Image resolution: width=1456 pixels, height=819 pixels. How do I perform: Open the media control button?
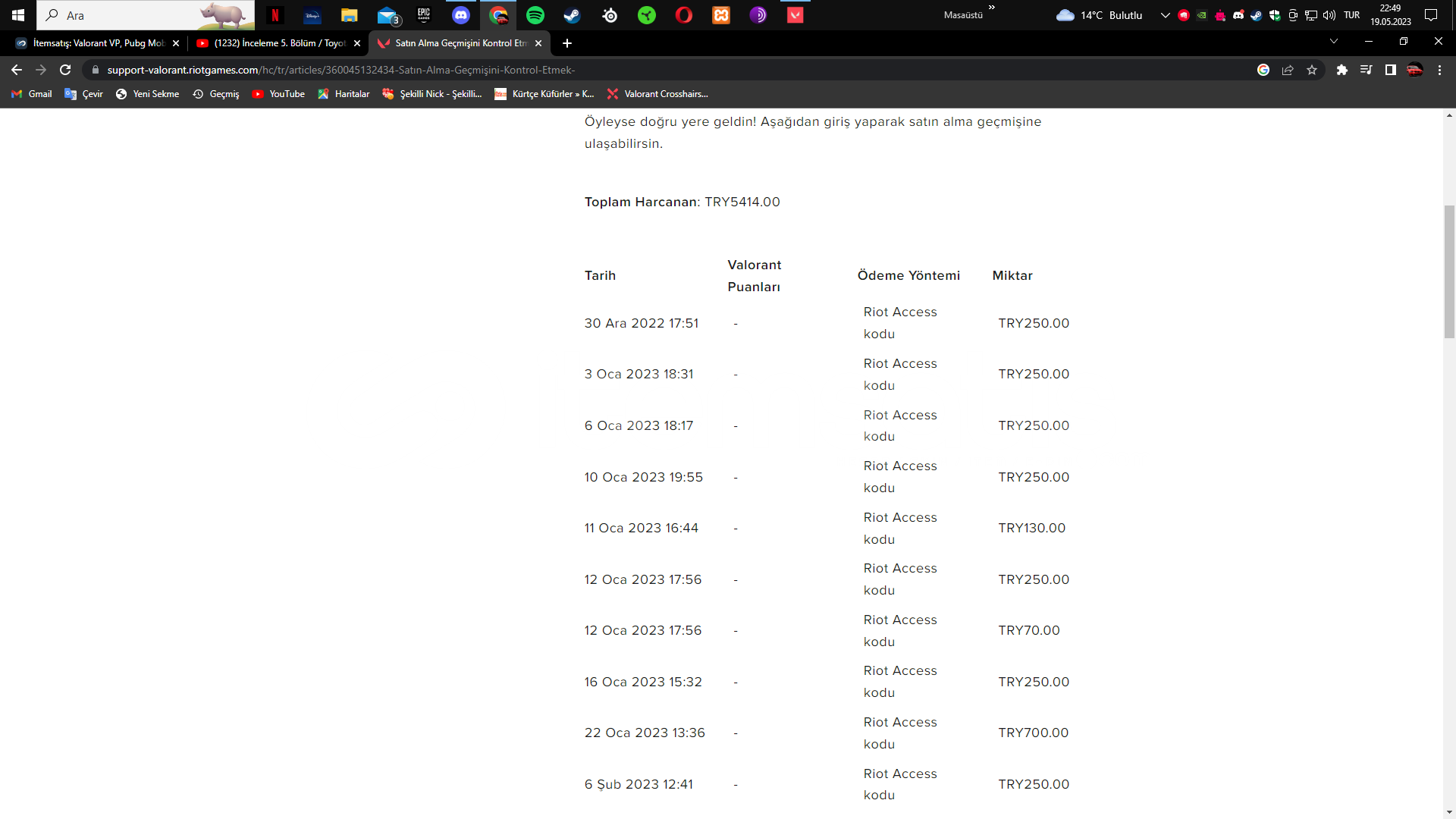pos(1367,70)
